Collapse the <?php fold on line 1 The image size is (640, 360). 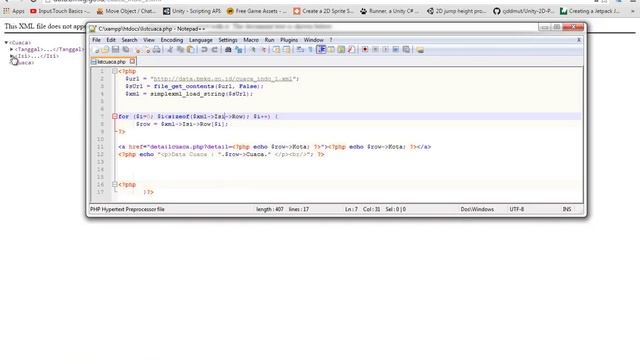coord(115,71)
